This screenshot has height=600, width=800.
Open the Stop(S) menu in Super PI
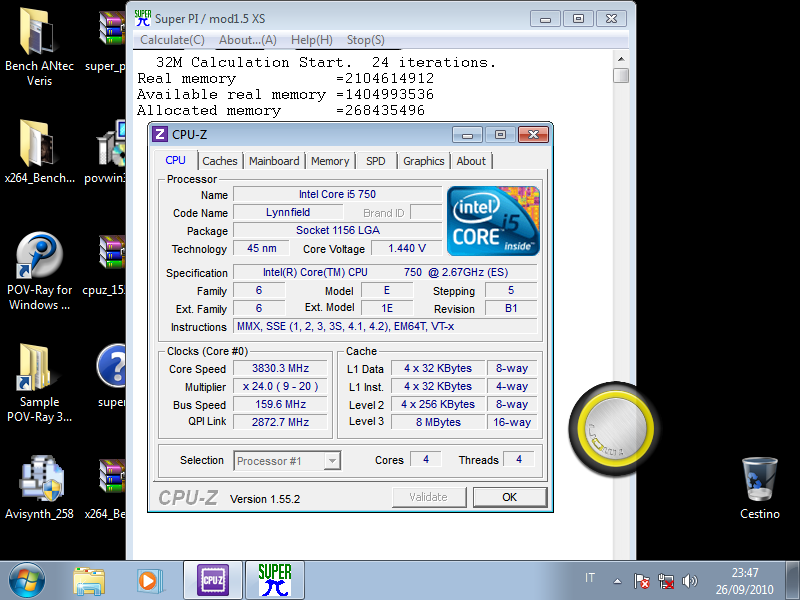pos(365,40)
